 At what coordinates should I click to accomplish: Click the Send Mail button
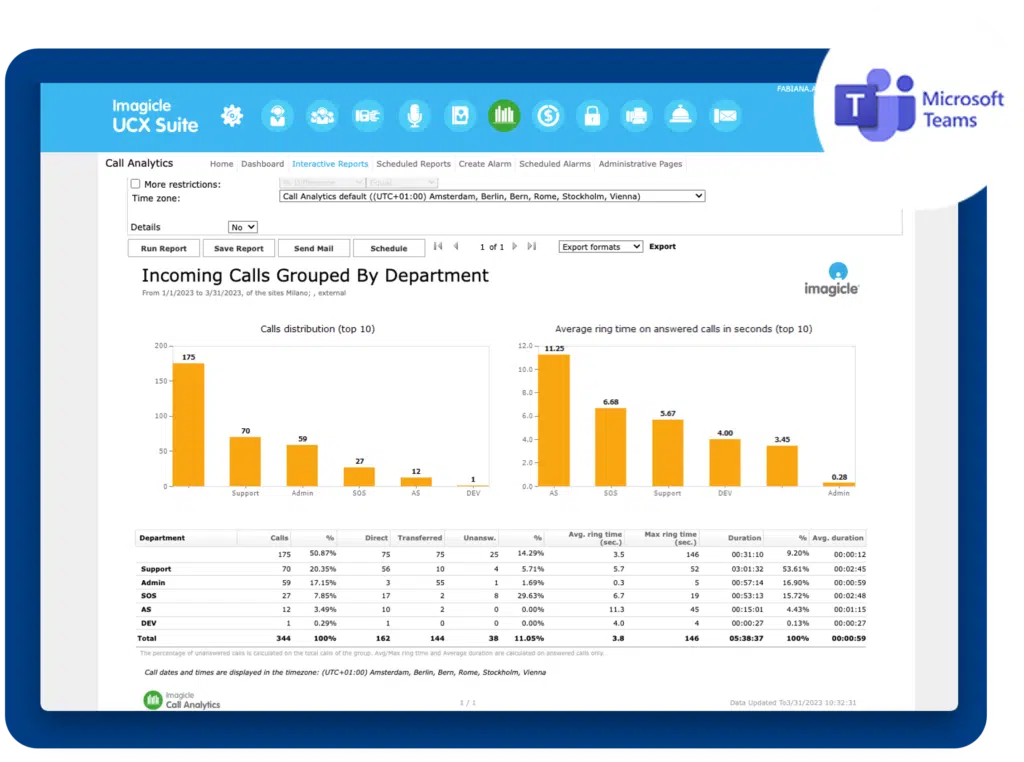(x=314, y=247)
